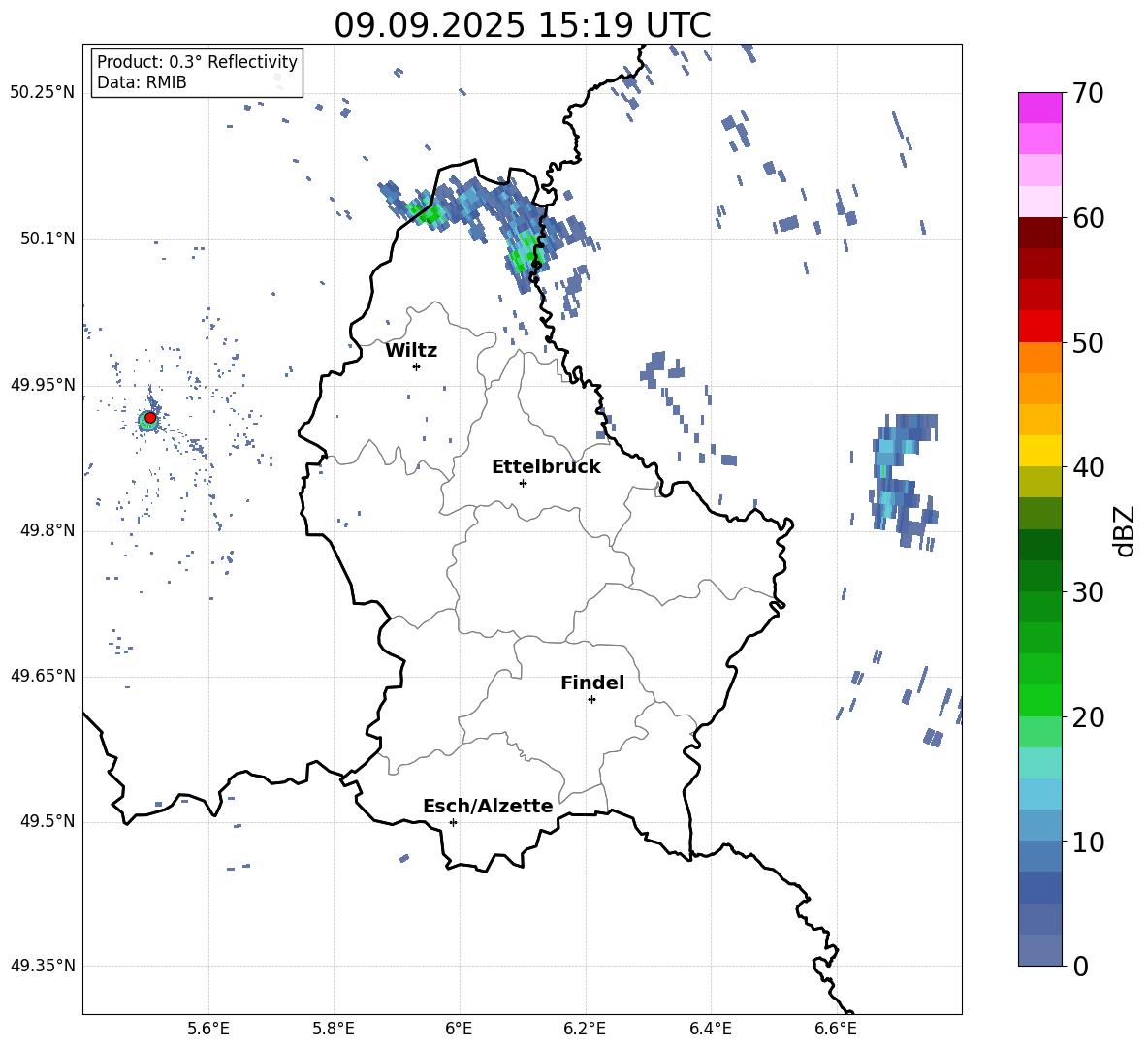Image resolution: width=1148 pixels, height=1048 pixels.
Task: Click the '6°E' longitude label
Action: pos(459,1029)
